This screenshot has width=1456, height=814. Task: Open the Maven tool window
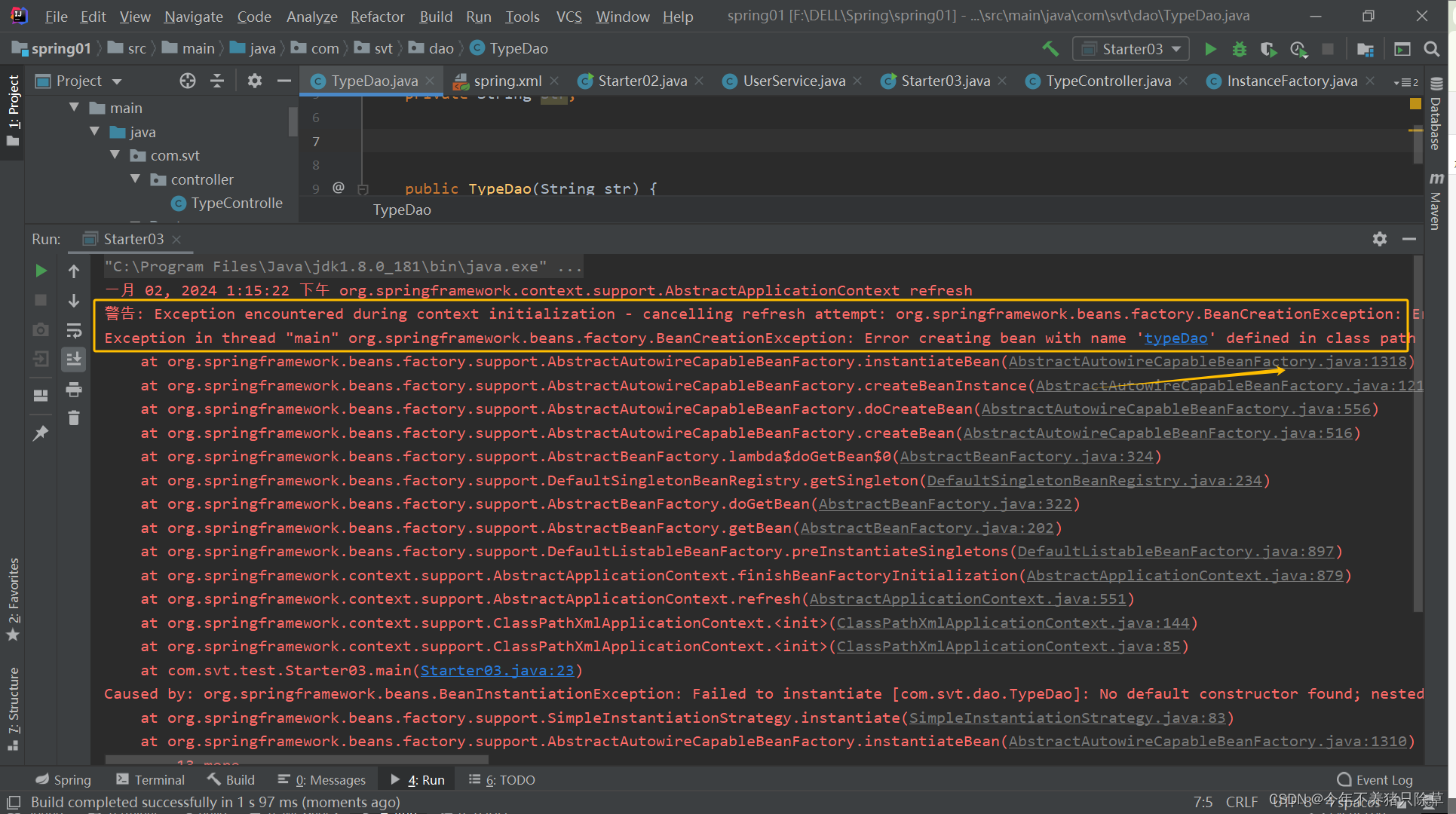[1436, 201]
